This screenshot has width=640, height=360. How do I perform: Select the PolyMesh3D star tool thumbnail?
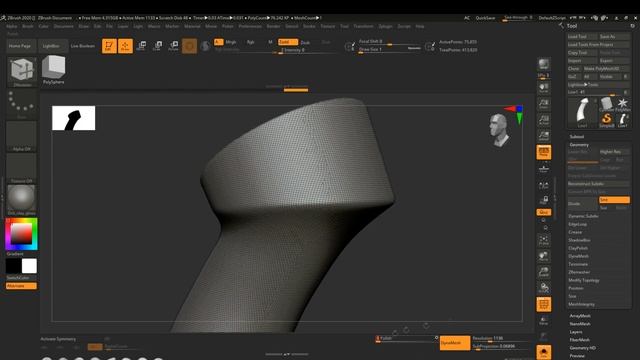click(622, 104)
